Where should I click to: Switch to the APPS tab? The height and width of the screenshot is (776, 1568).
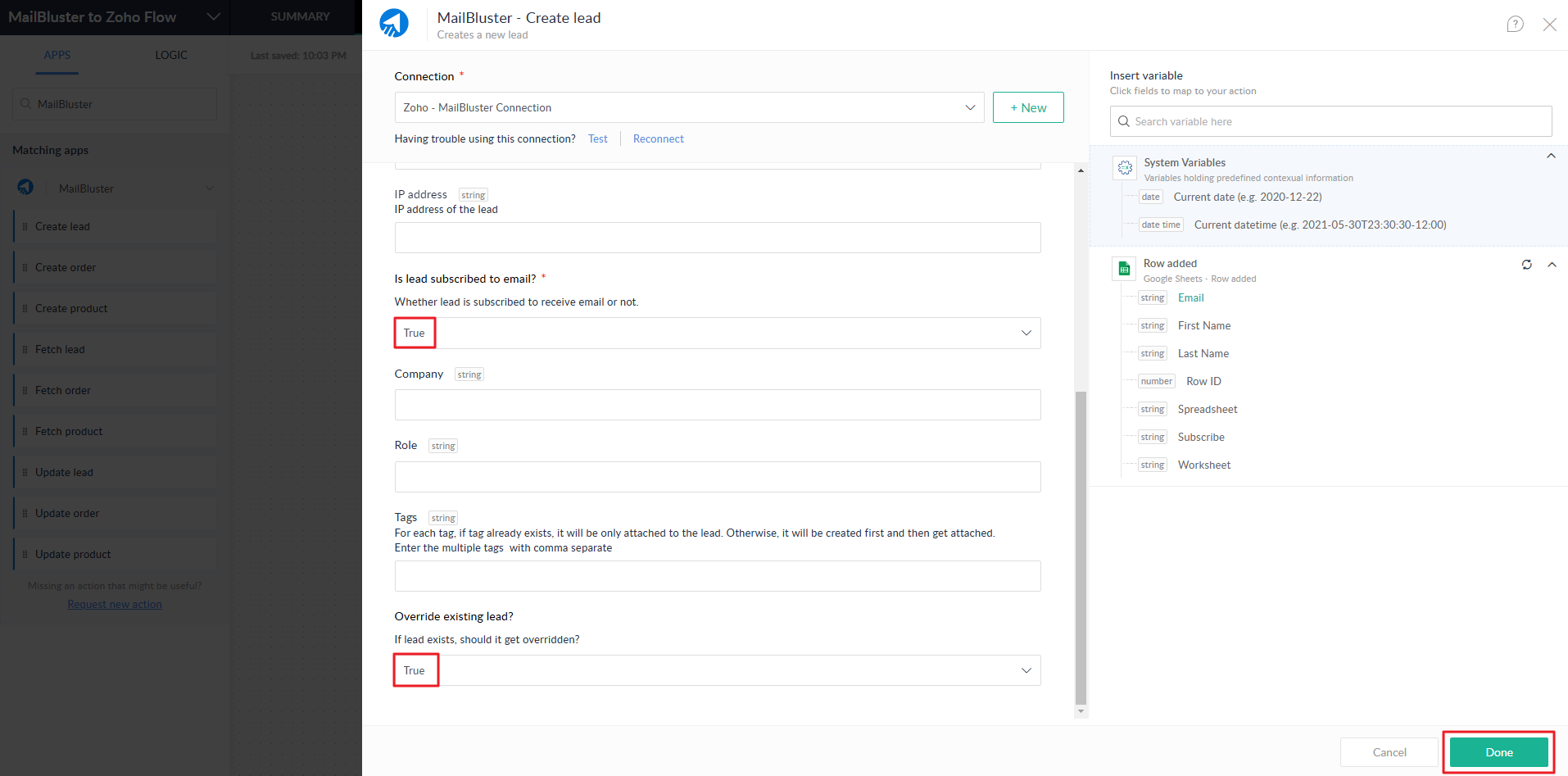(x=57, y=55)
